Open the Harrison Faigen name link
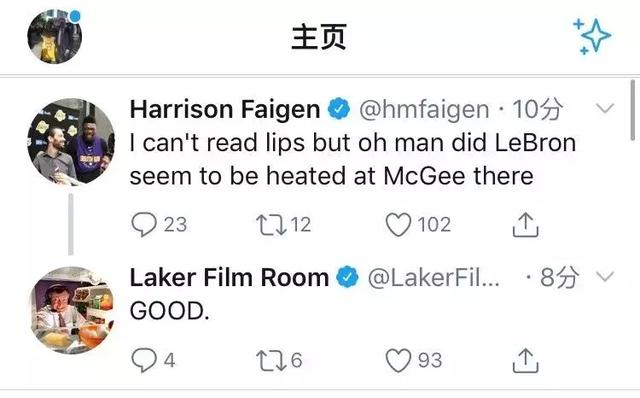Viewport: 640px width, 398px height. tap(225, 109)
